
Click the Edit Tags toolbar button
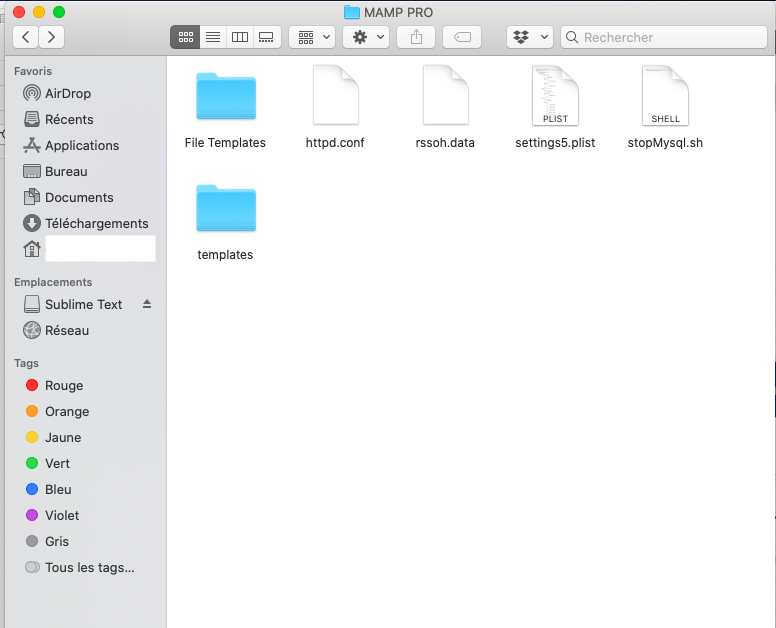(x=462, y=37)
